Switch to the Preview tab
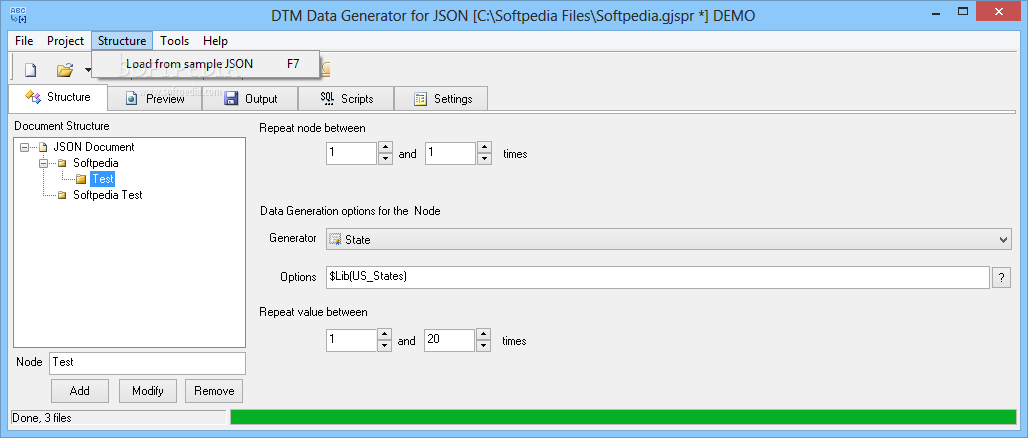This screenshot has width=1028, height=438. pos(155,99)
